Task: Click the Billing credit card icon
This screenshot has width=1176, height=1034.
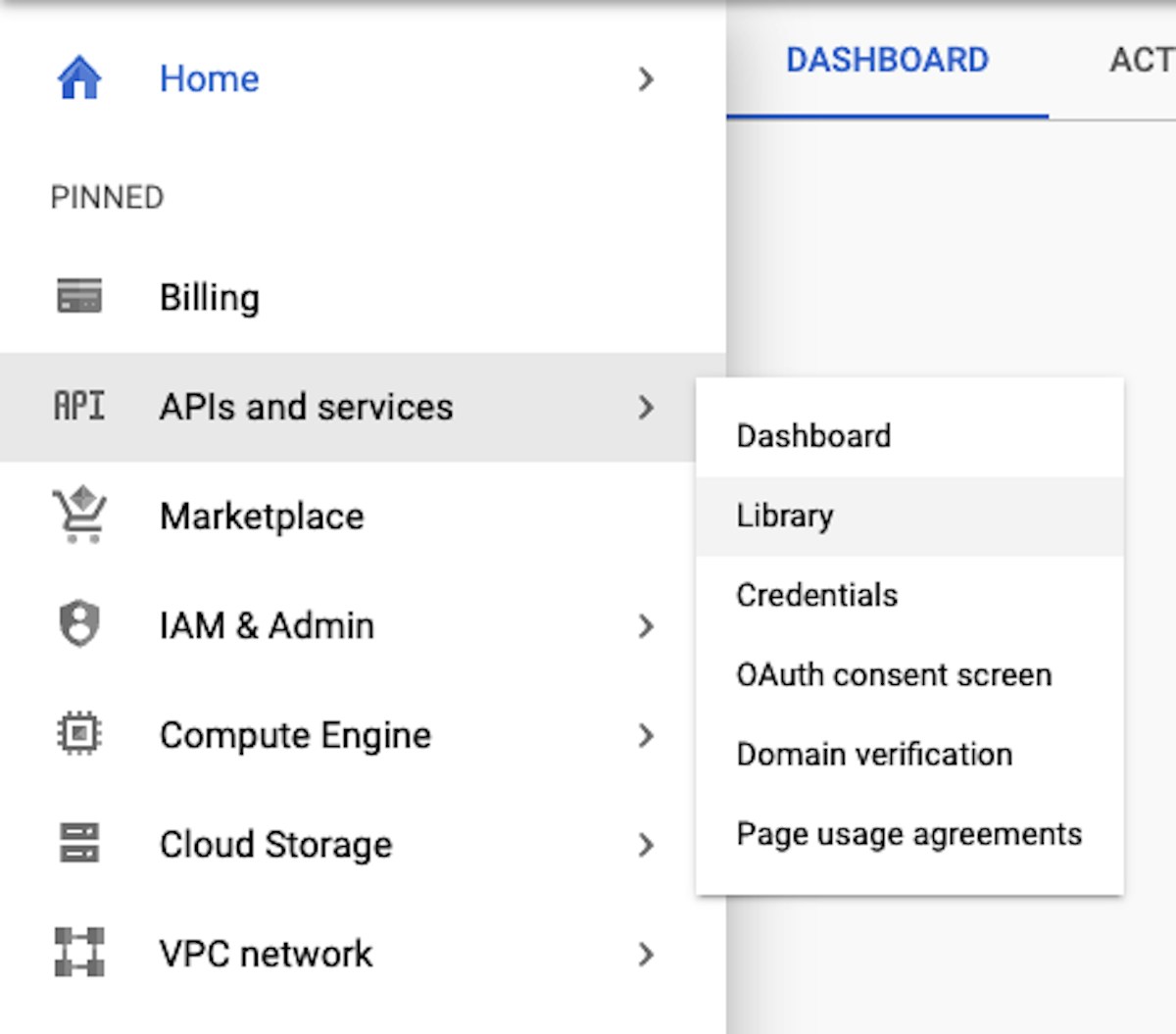Action: tap(79, 296)
